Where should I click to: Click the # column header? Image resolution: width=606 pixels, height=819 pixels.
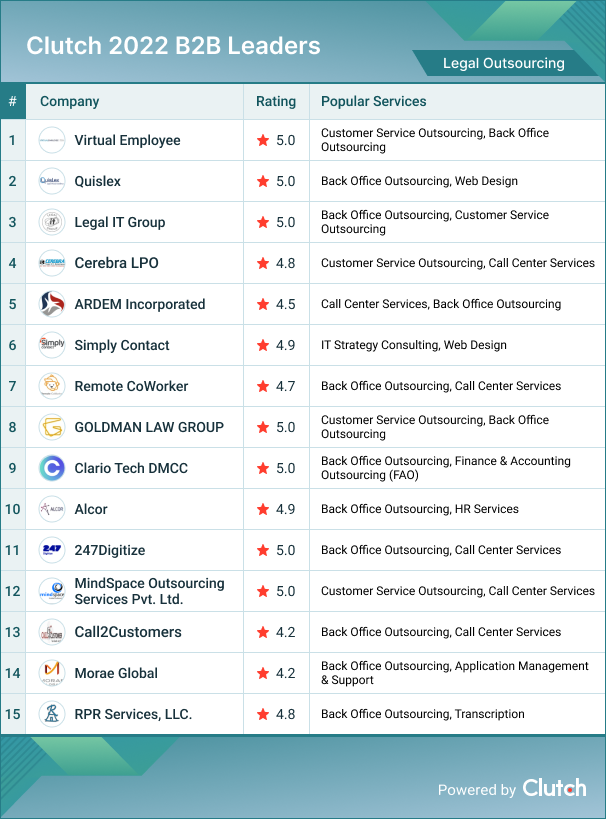(x=13, y=101)
